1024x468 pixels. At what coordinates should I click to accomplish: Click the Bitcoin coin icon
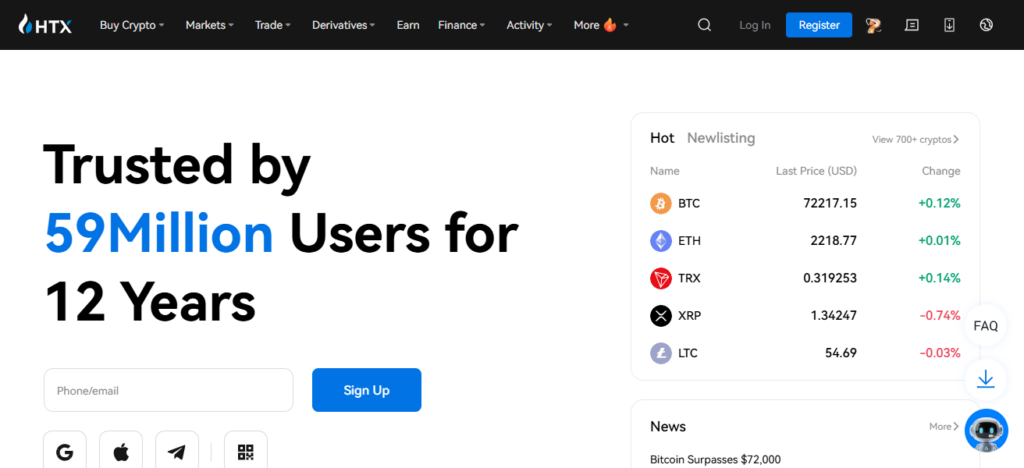point(661,204)
